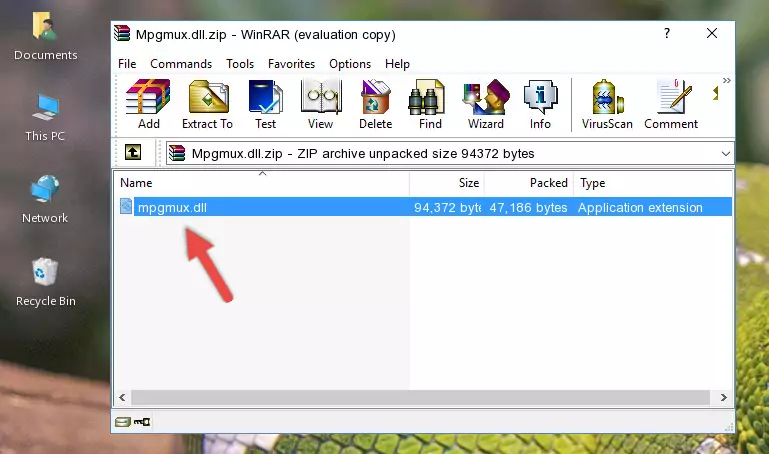Open the archive path dropdown
Image resolution: width=769 pixels, height=454 pixels.
point(725,153)
